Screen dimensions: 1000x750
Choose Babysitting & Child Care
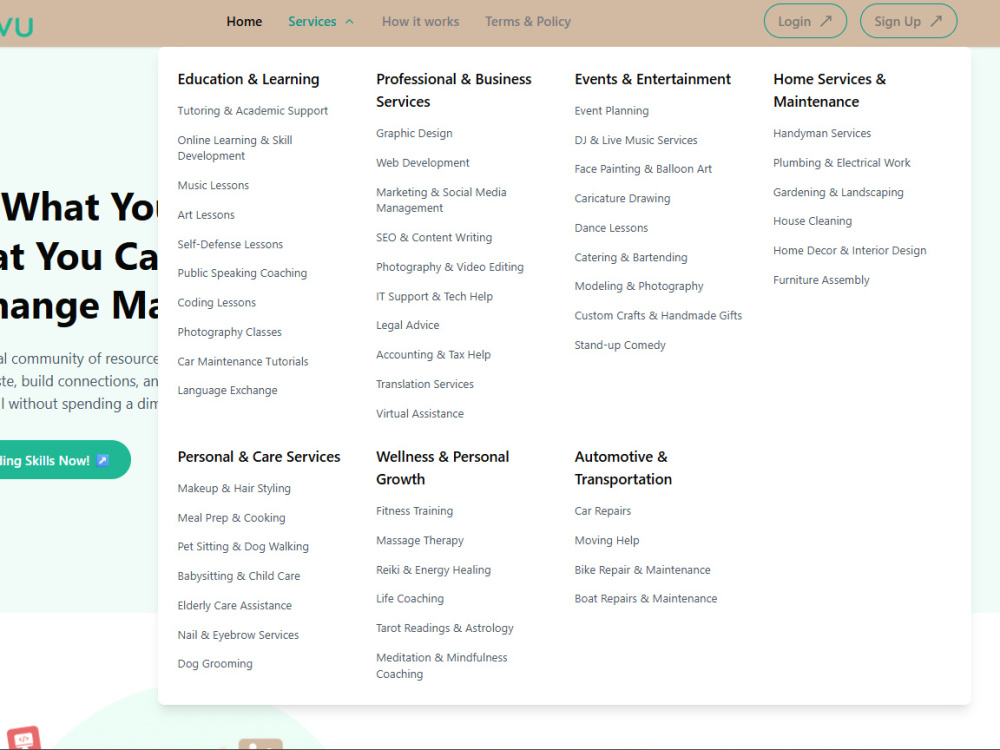click(239, 576)
